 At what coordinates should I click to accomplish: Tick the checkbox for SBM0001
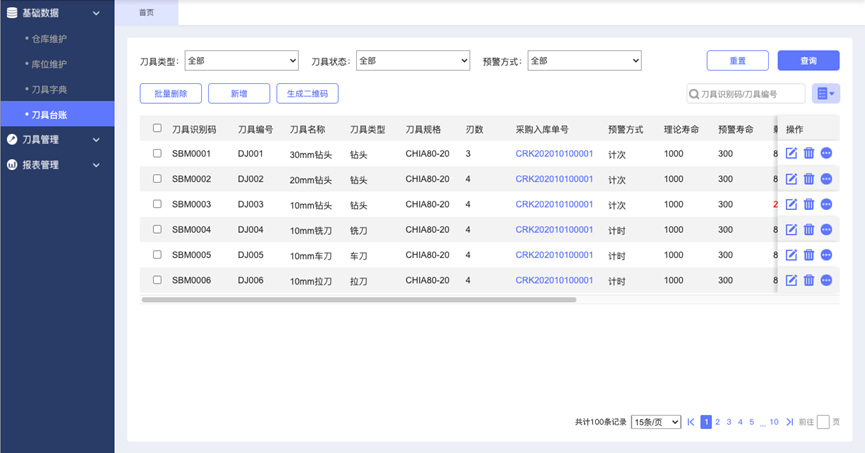coord(157,153)
